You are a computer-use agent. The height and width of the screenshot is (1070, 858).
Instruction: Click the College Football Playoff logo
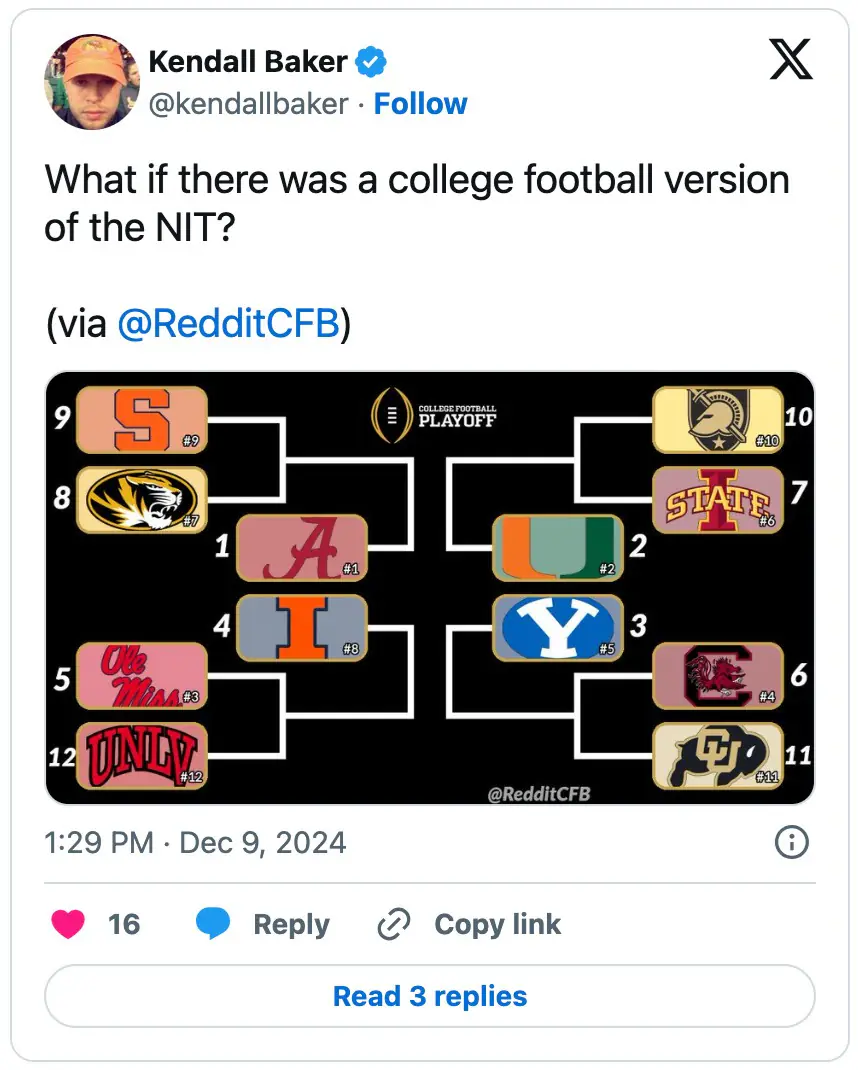coord(432,414)
